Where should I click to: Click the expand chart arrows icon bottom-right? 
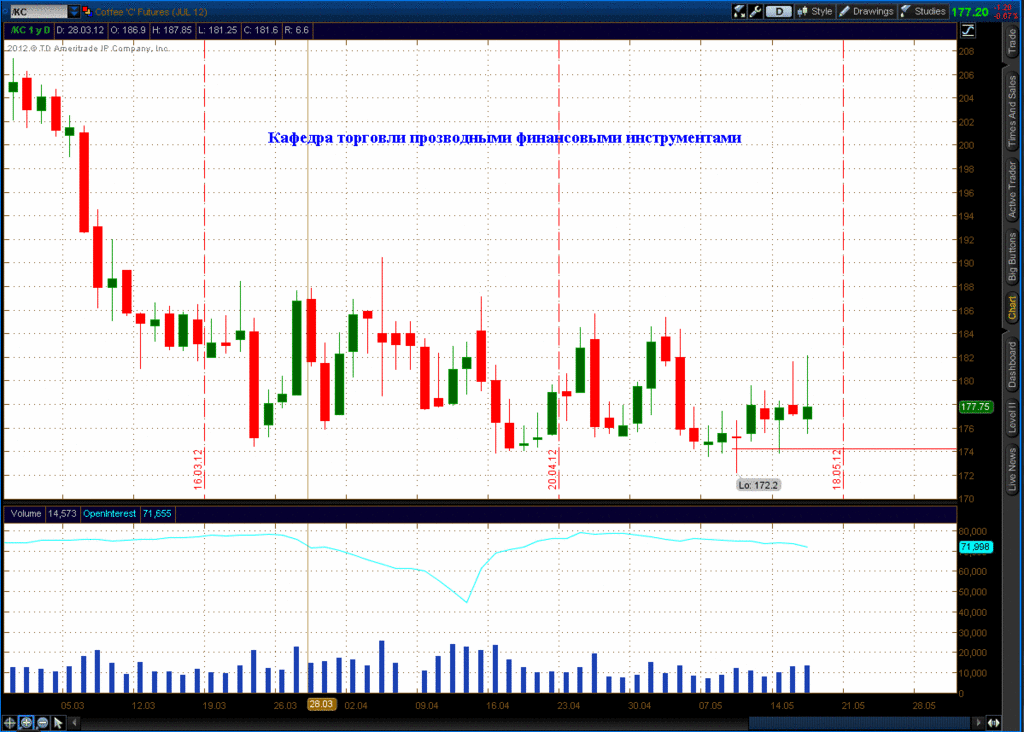click(993, 722)
